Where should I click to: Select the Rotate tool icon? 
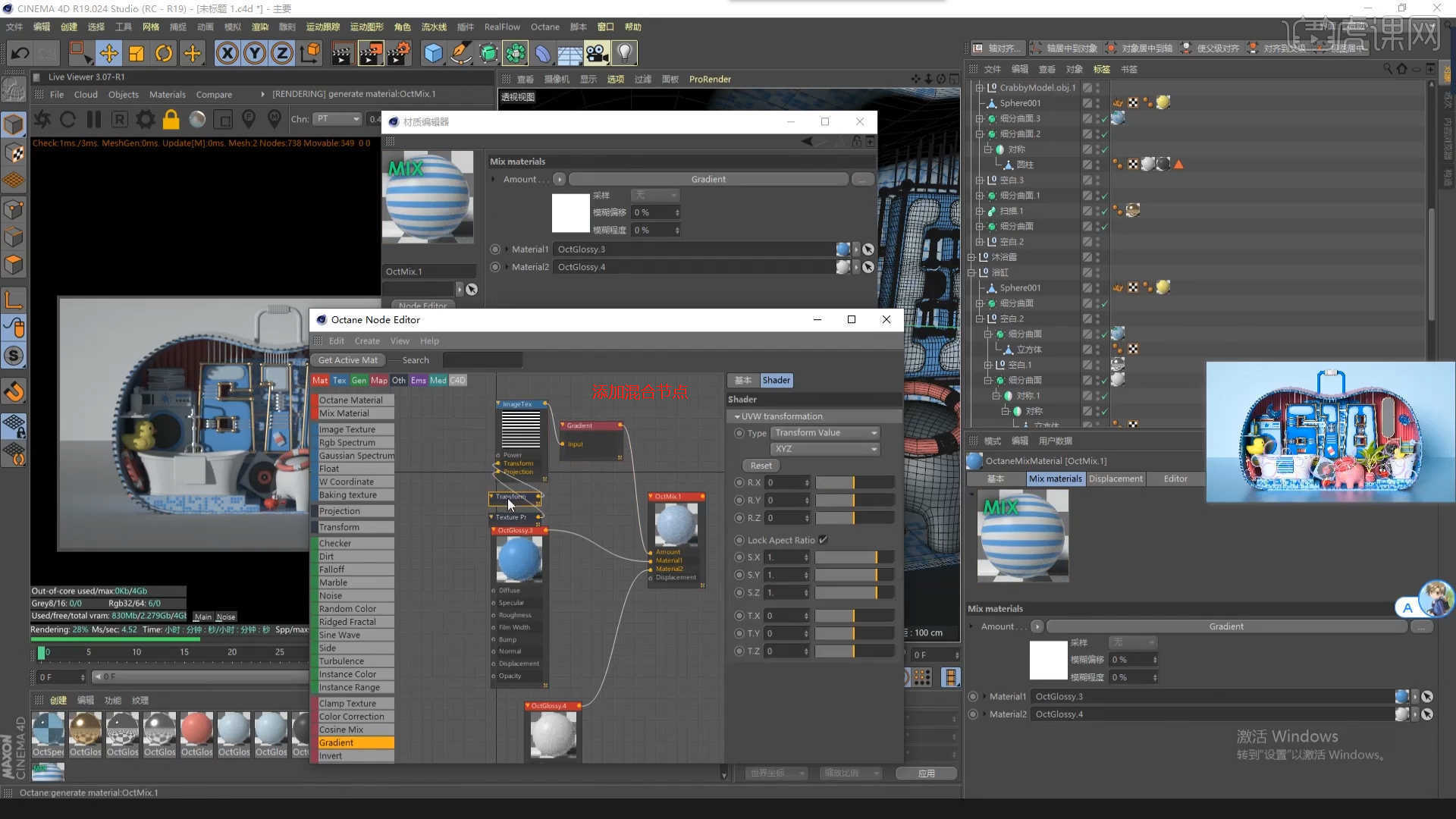click(164, 53)
